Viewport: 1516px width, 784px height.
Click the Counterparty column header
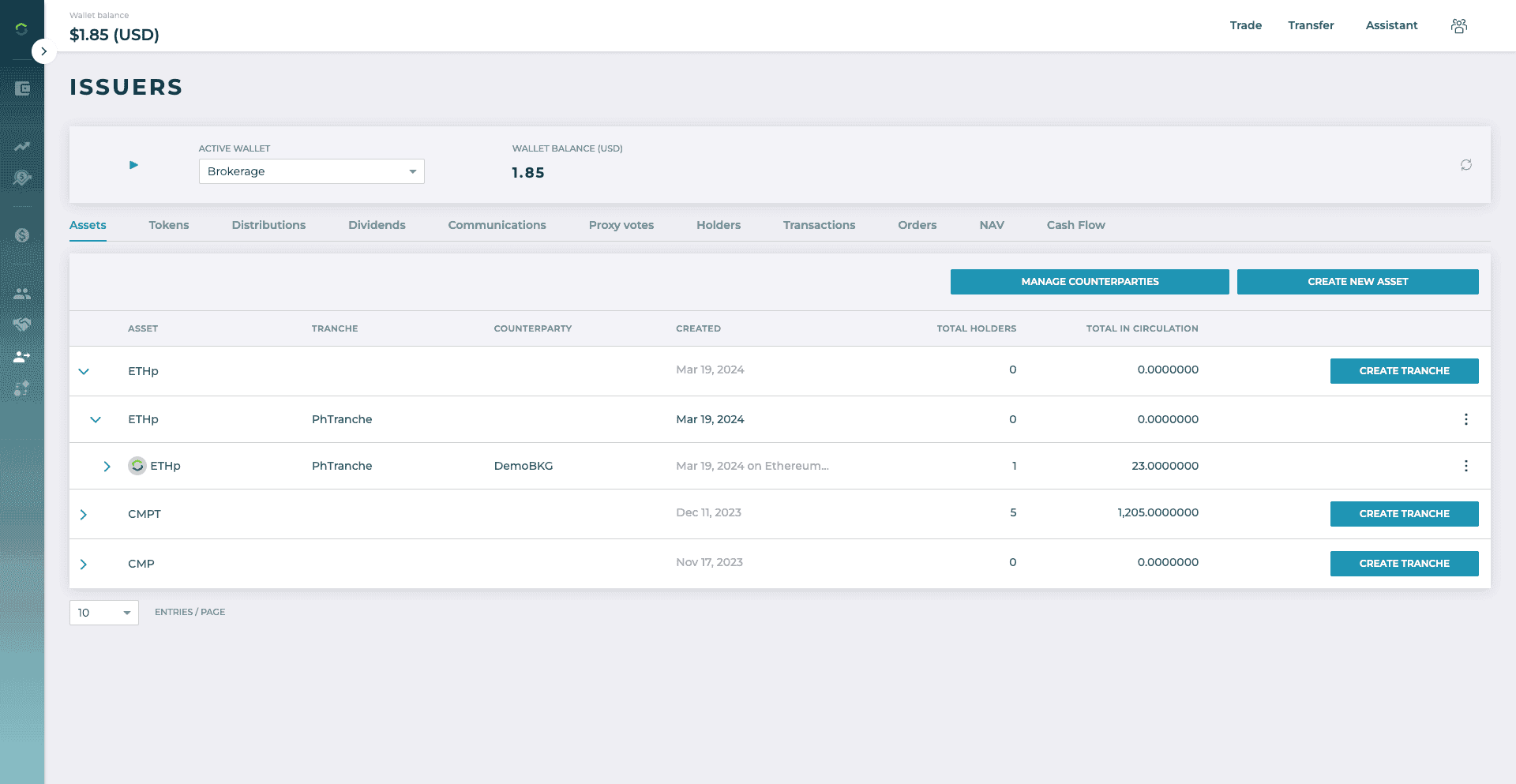tap(533, 328)
